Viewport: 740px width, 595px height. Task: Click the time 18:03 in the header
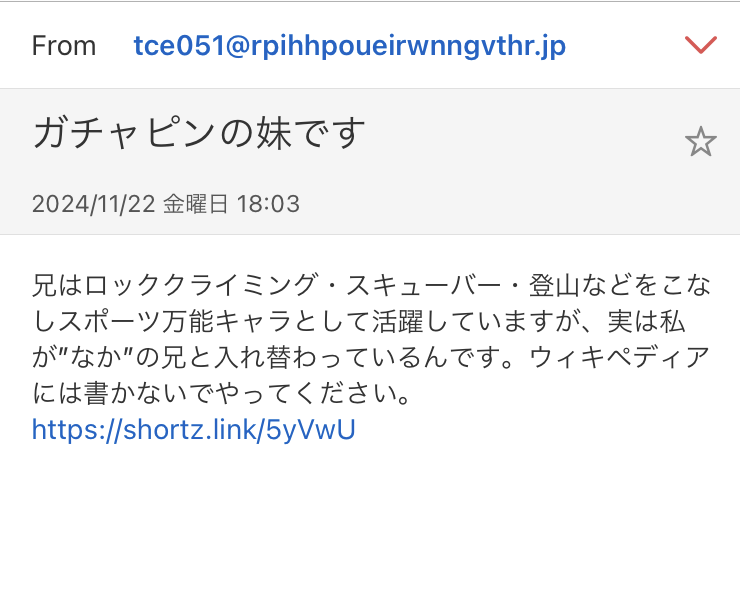(x=268, y=204)
